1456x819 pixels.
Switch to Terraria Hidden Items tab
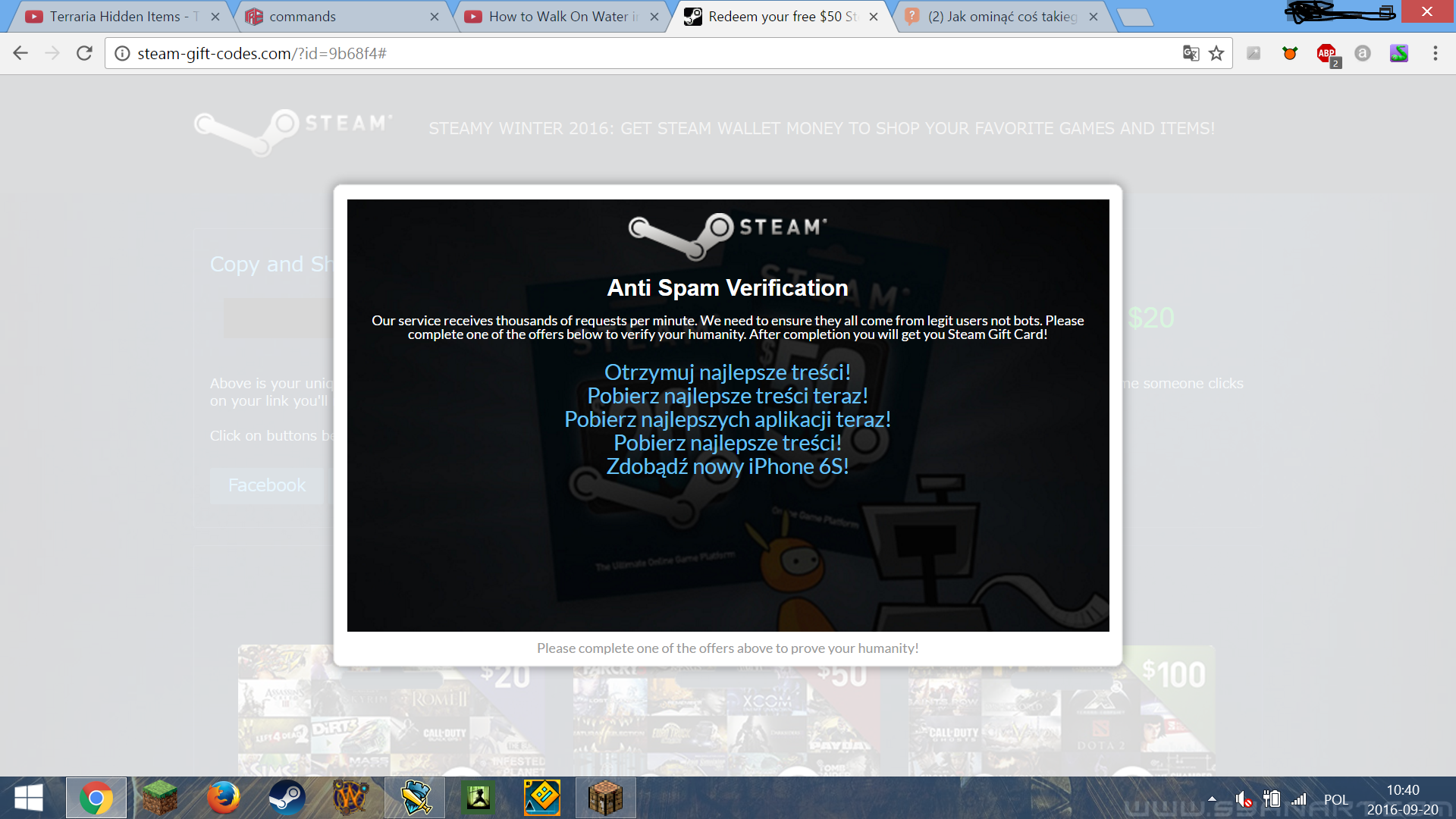point(114,17)
